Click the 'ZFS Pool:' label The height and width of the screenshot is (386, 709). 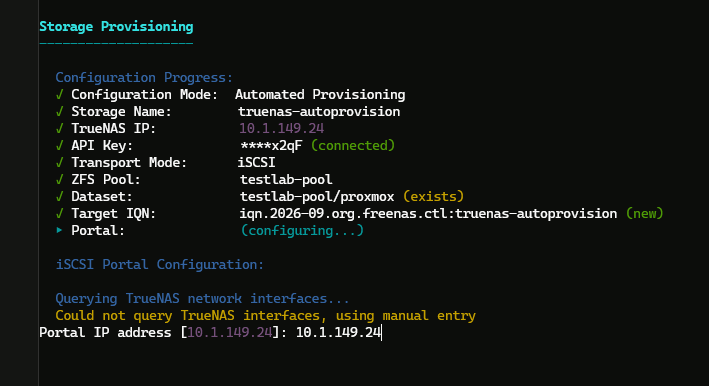point(106,180)
